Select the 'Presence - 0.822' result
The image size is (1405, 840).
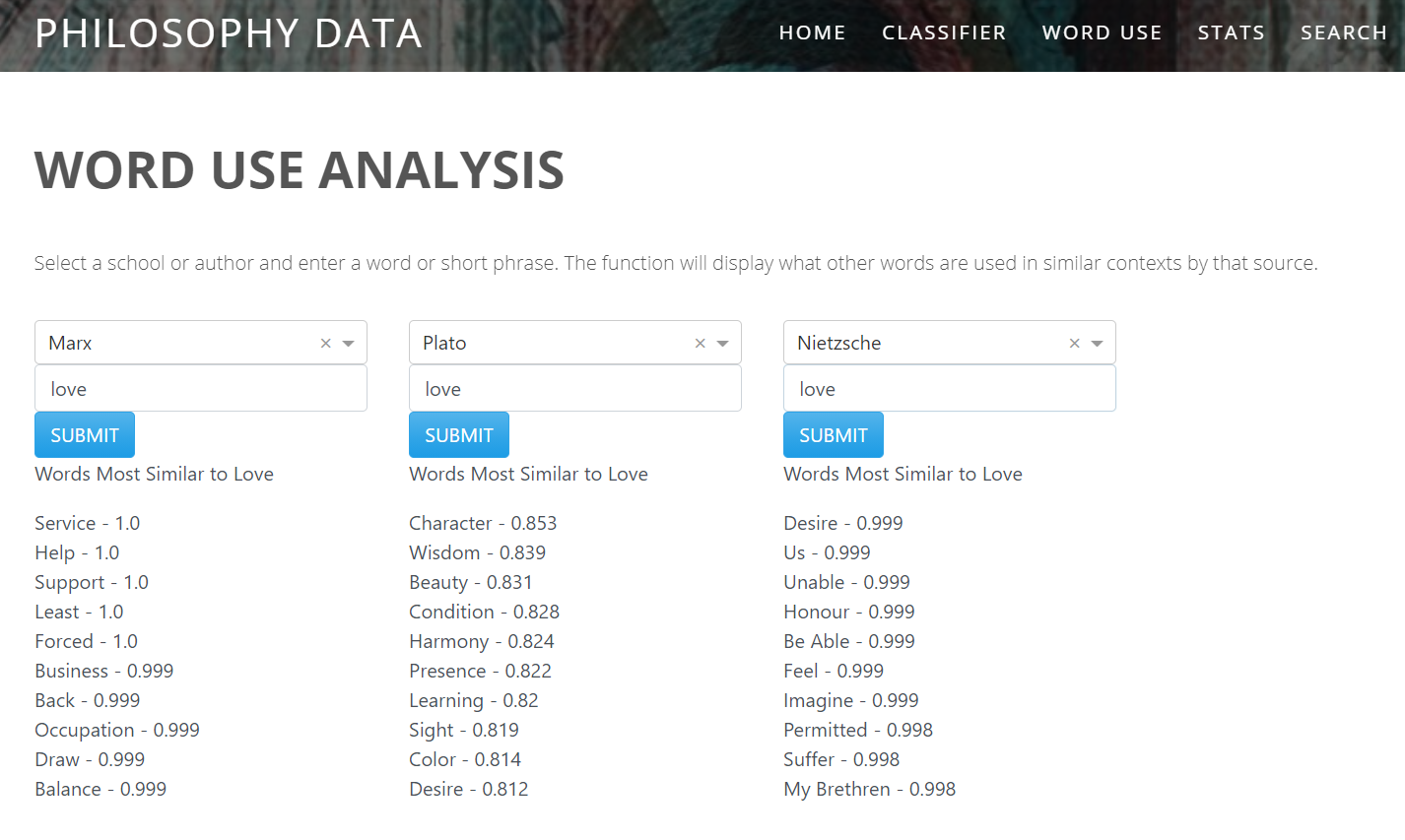click(x=481, y=671)
